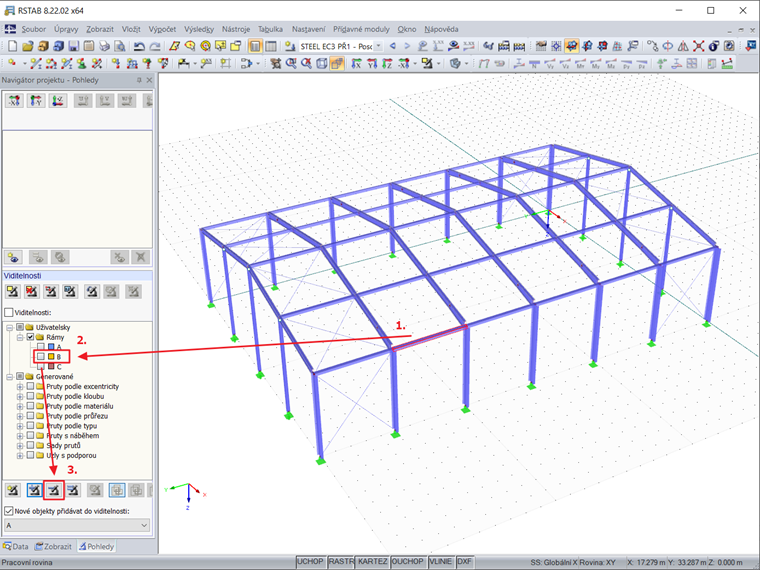Toggle the table panel icon
Viewport: 760px width, 570px height.
pyautogui.click(x=271, y=47)
